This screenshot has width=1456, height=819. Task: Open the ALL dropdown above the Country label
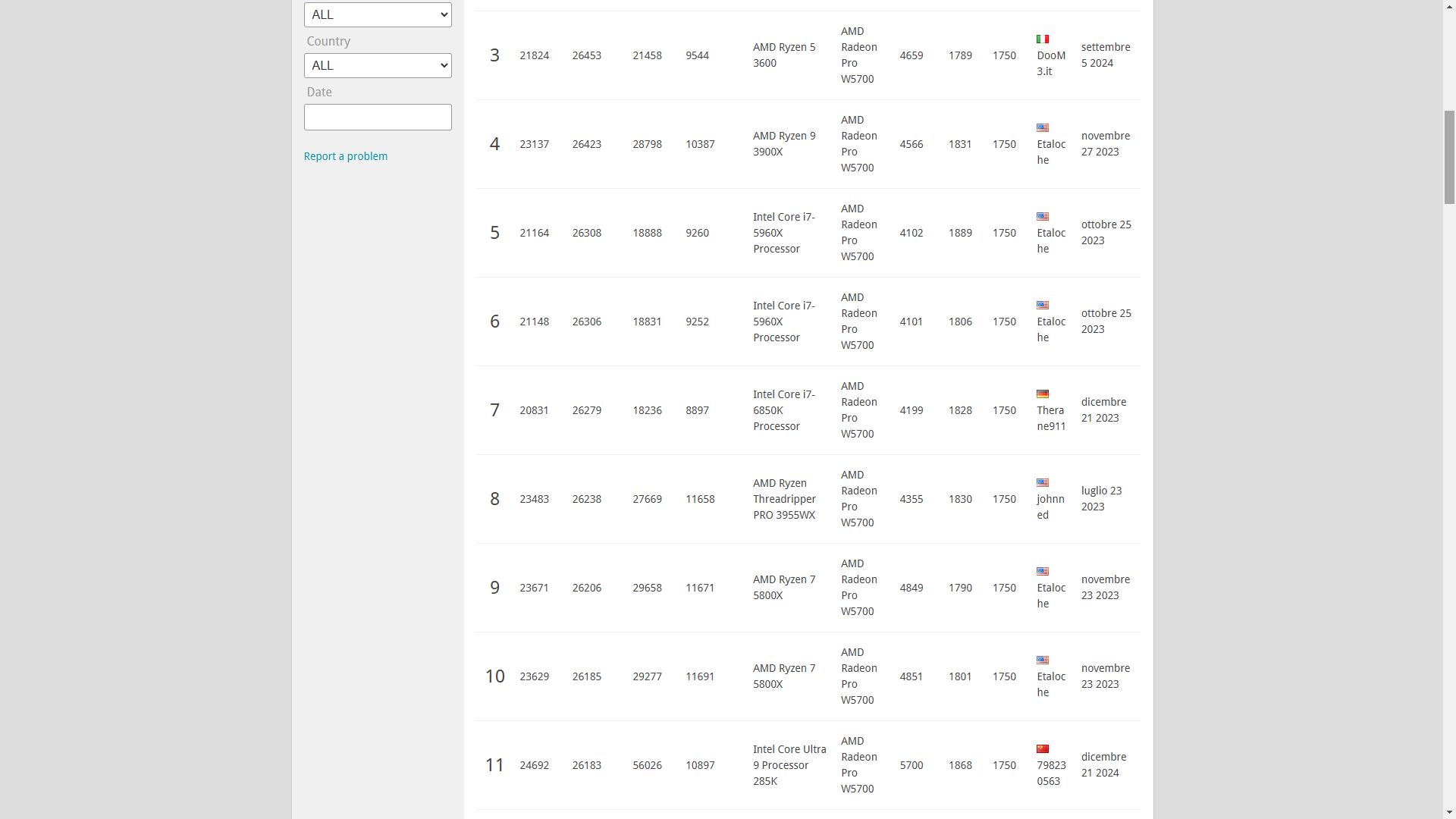[x=378, y=14]
